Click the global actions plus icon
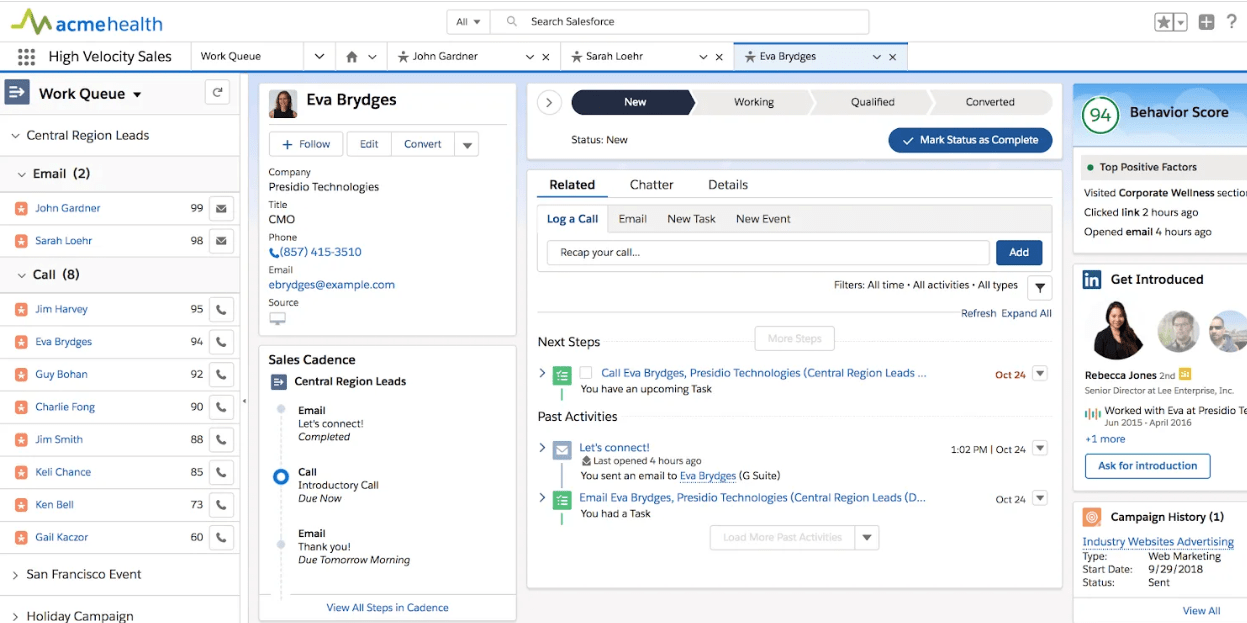 [x=1206, y=22]
